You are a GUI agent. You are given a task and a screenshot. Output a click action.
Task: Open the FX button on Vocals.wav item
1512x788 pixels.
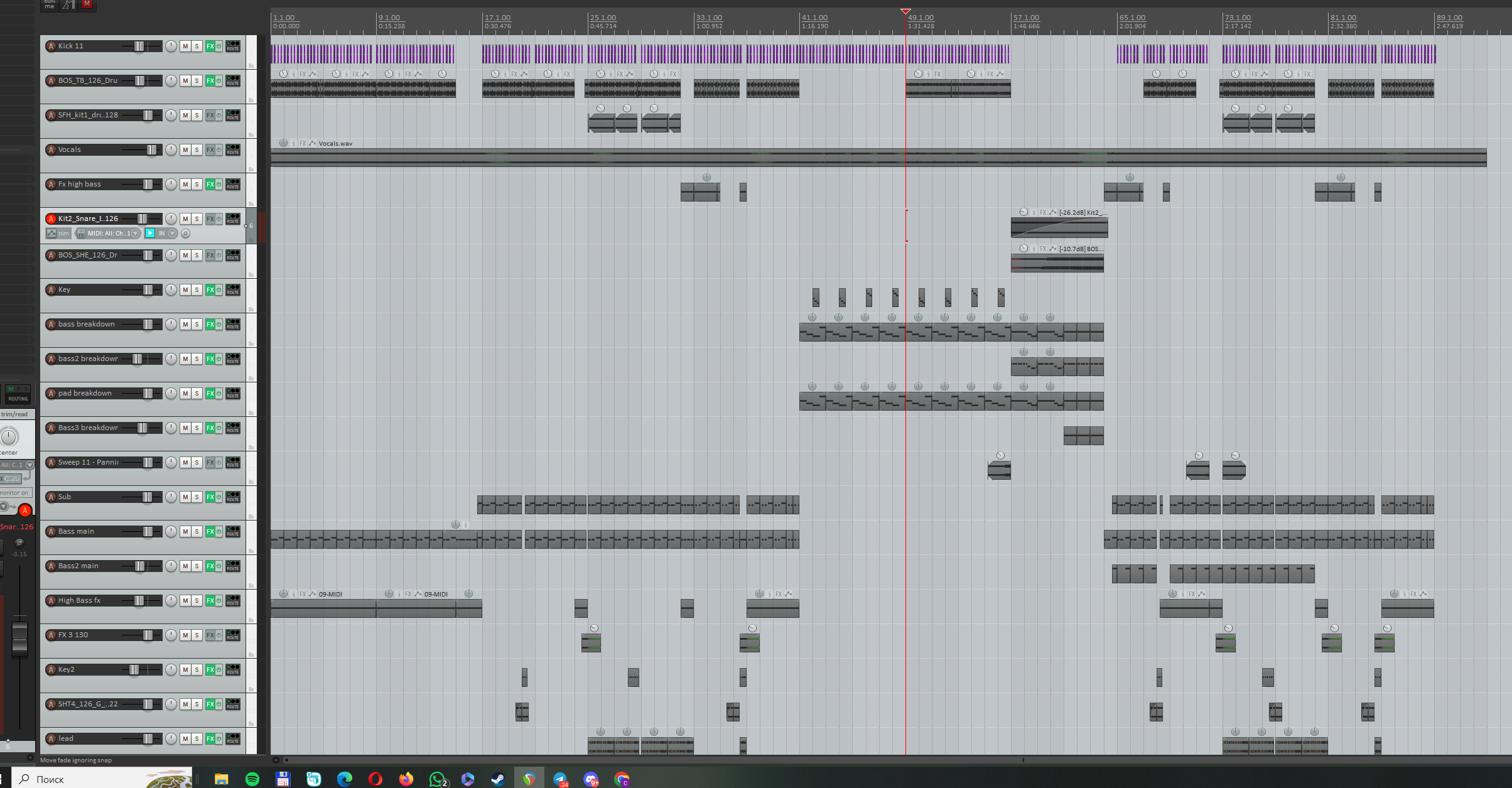[303, 143]
